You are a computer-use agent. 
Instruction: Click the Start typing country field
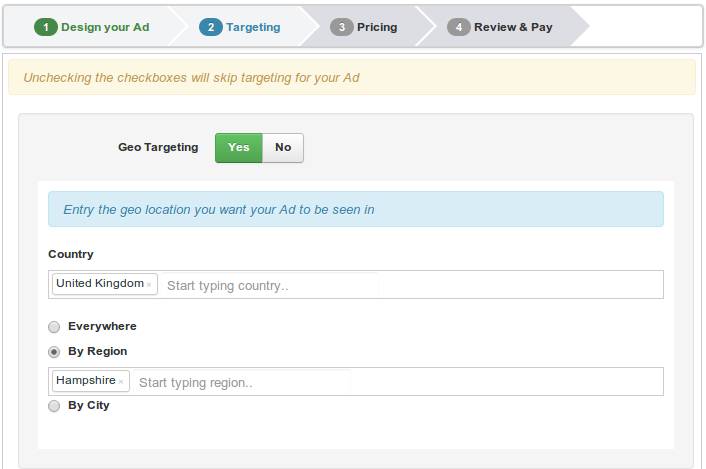point(270,285)
